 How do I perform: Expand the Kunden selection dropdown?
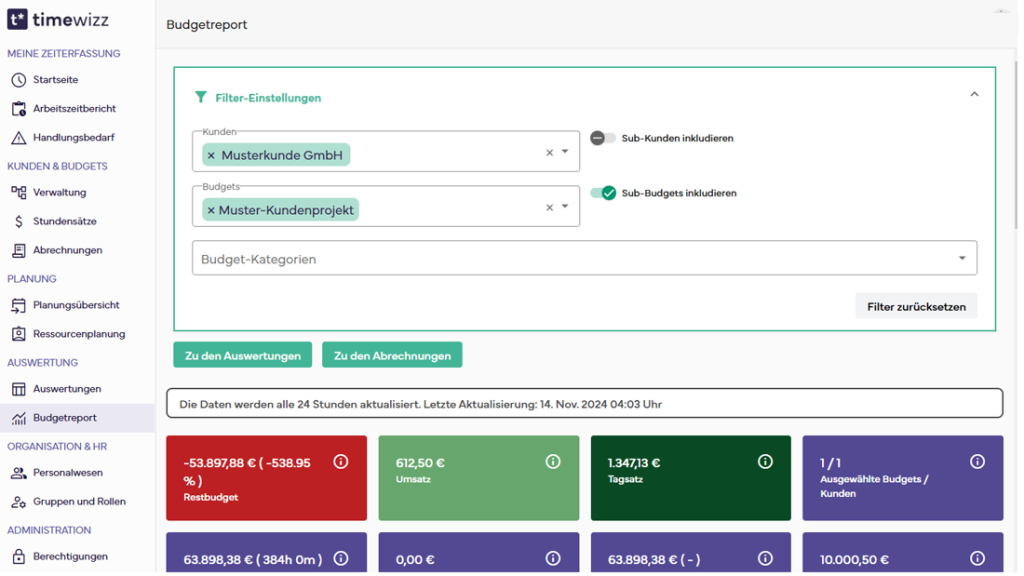pyautogui.click(x=566, y=152)
